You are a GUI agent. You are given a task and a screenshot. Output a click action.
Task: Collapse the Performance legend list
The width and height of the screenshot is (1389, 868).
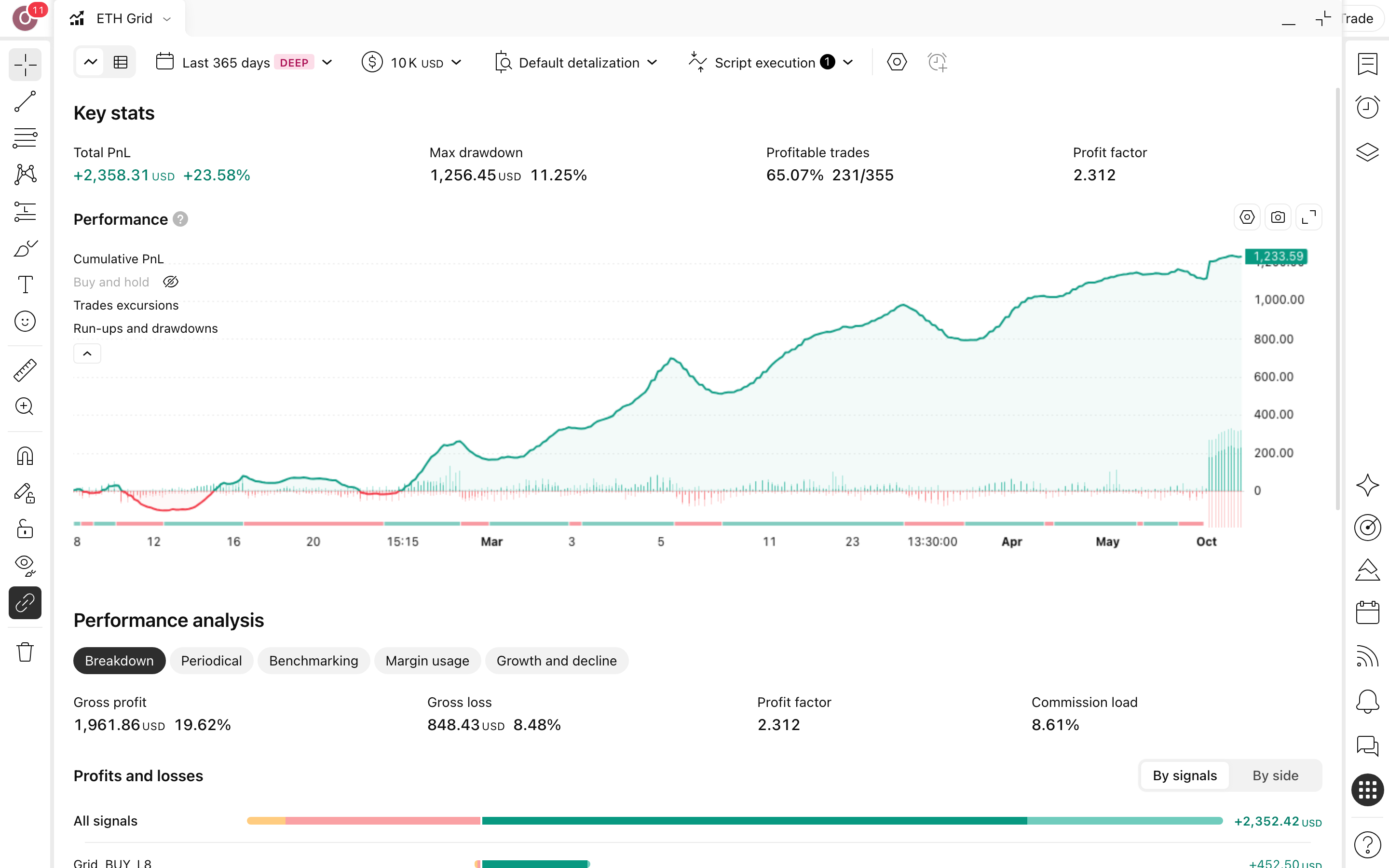[x=87, y=353]
